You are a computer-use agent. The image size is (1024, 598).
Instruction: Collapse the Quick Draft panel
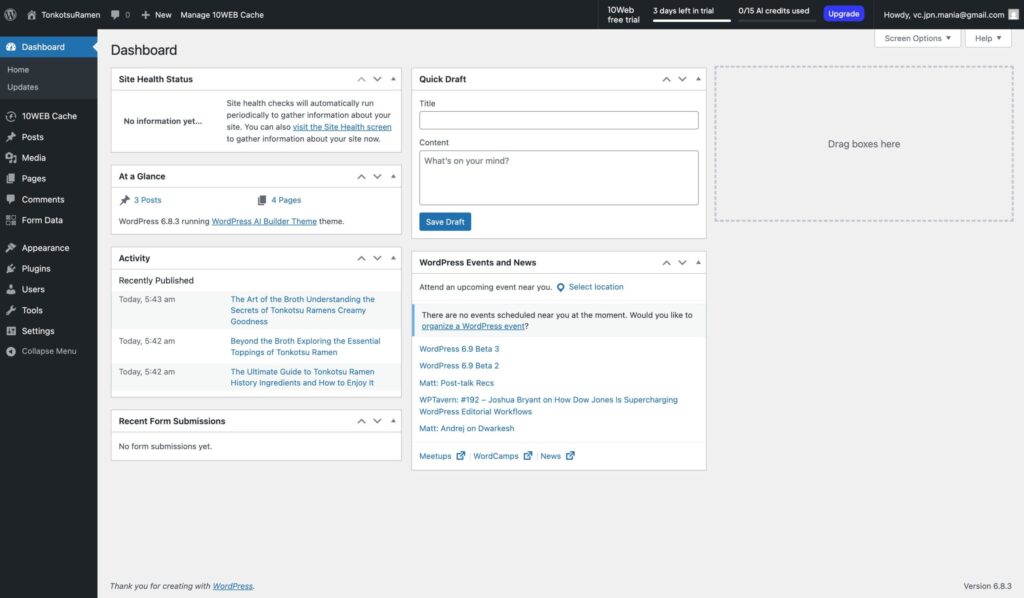pyautogui.click(x=698, y=79)
